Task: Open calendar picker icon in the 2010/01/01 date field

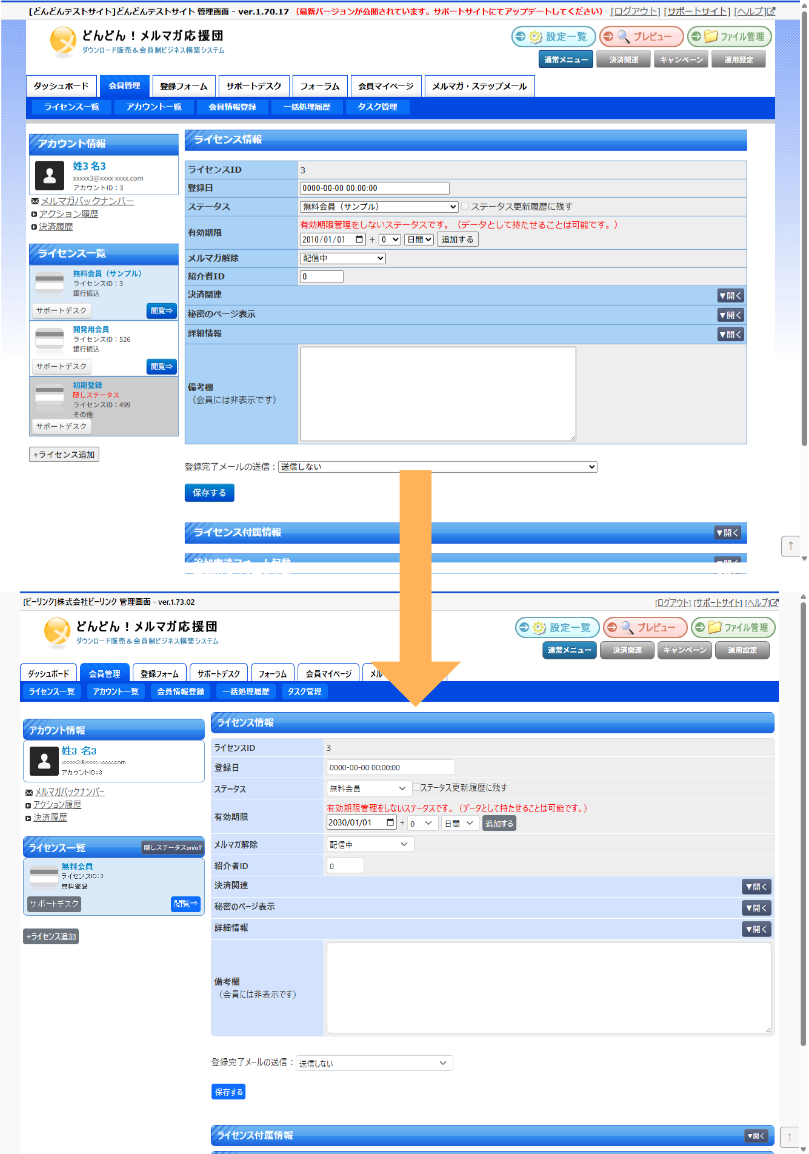Action: [360, 240]
